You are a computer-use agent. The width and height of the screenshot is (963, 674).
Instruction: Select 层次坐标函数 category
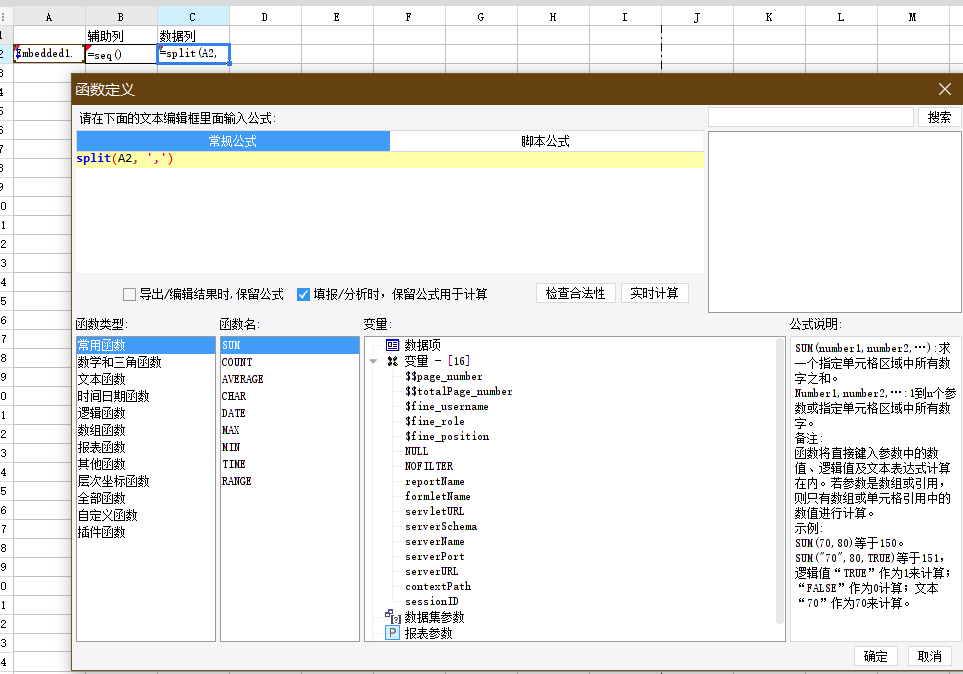pyautogui.click(x=146, y=481)
